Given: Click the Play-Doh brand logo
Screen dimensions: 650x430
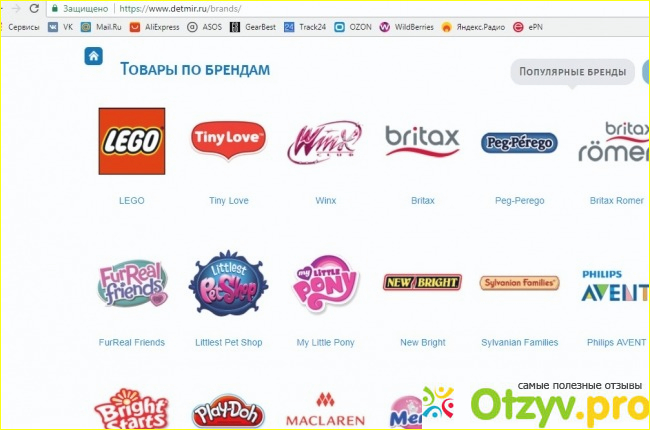Looking at the screenshot, I should [x=228, y=411].
